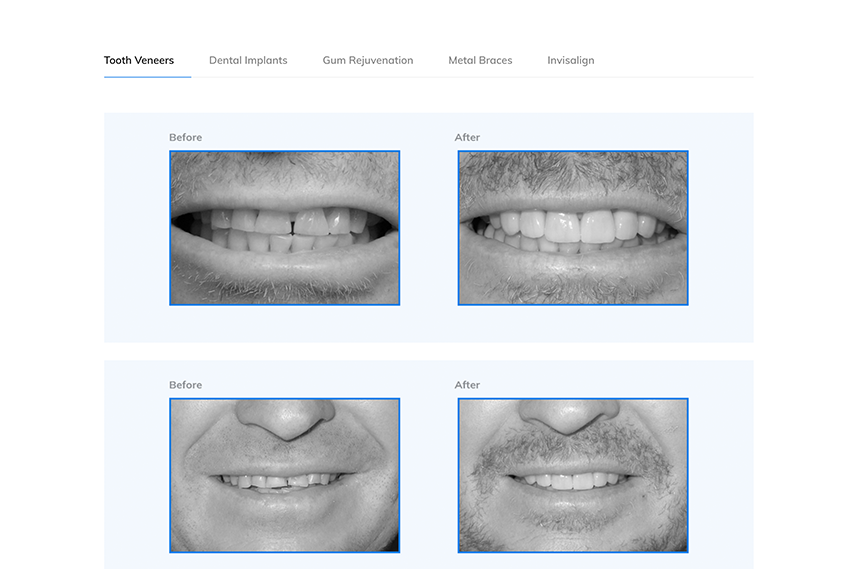The height and width of the screenshot is (569, 850).
Task: Click the After label in the second card
Action: pos(467,385)
